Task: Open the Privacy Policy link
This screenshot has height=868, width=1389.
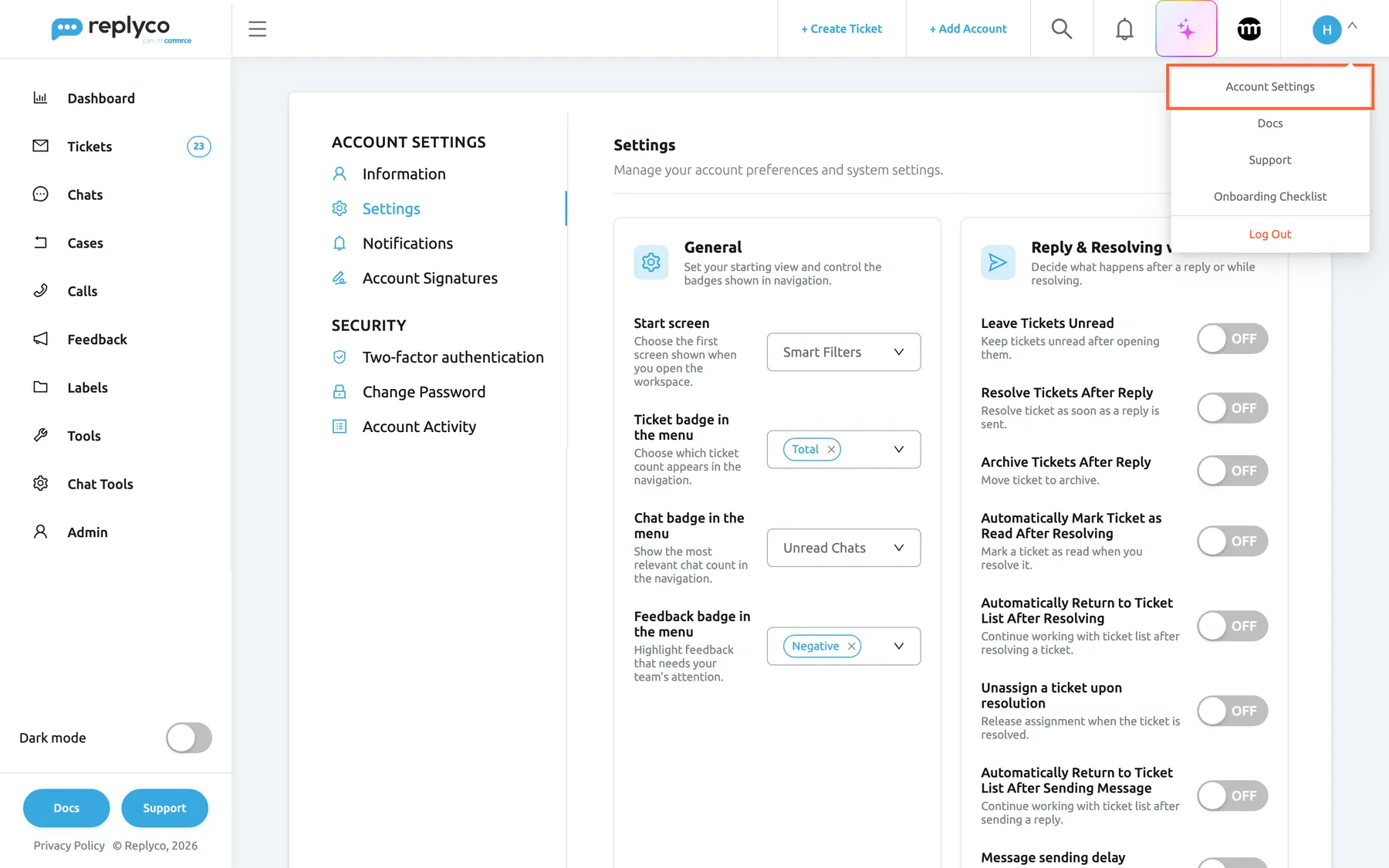Action: point(69,846)
